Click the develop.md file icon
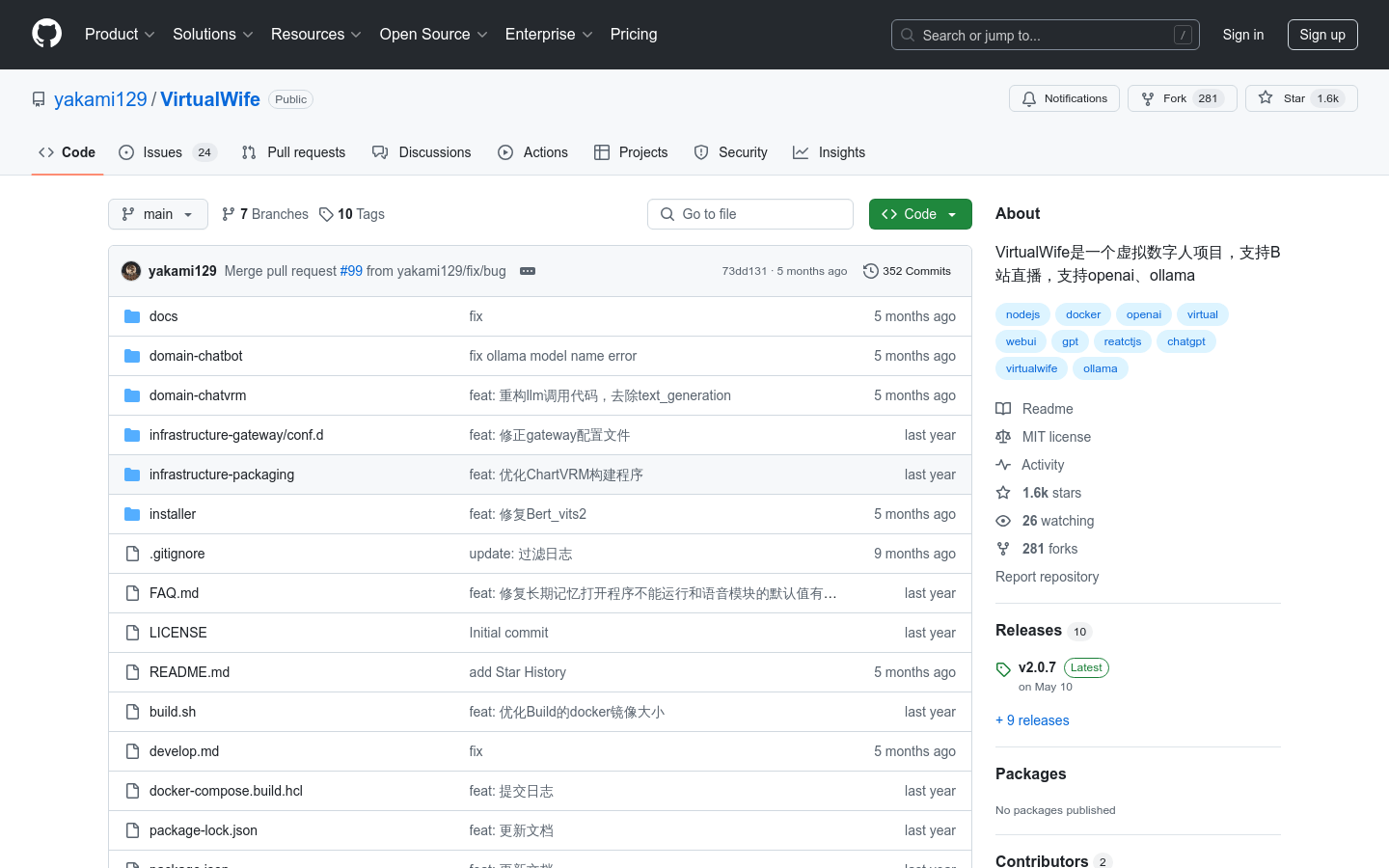The height and width of the screenshot is (868, 1389). pos(132,751)
